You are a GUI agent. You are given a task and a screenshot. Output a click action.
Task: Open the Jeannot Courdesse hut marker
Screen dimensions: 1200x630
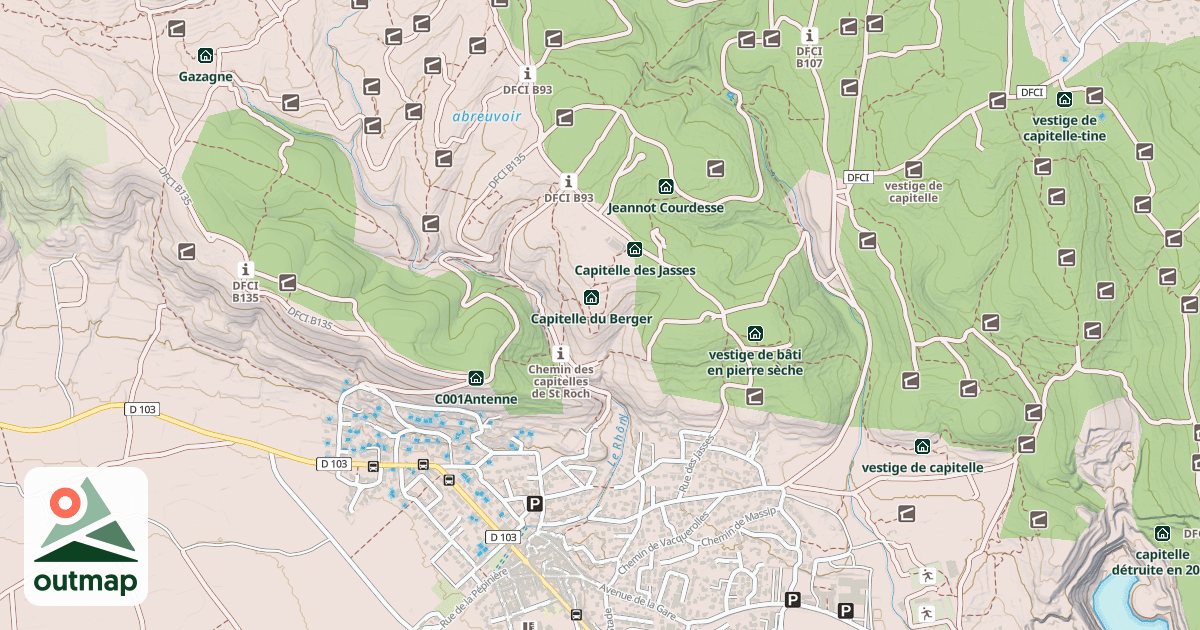[x=666, y=187]
